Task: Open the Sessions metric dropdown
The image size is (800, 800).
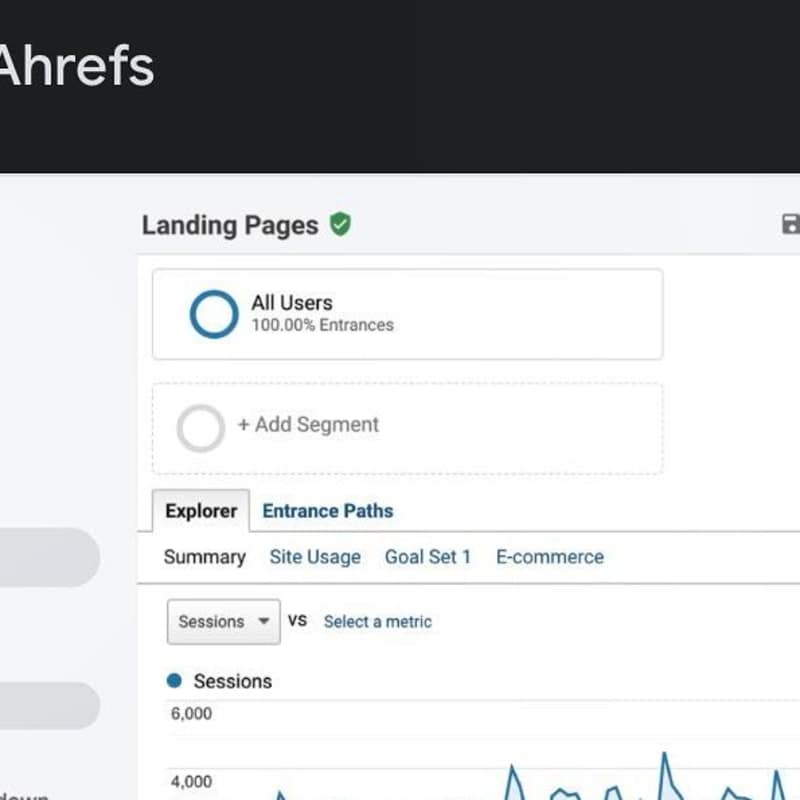Action: coord(223,621)
